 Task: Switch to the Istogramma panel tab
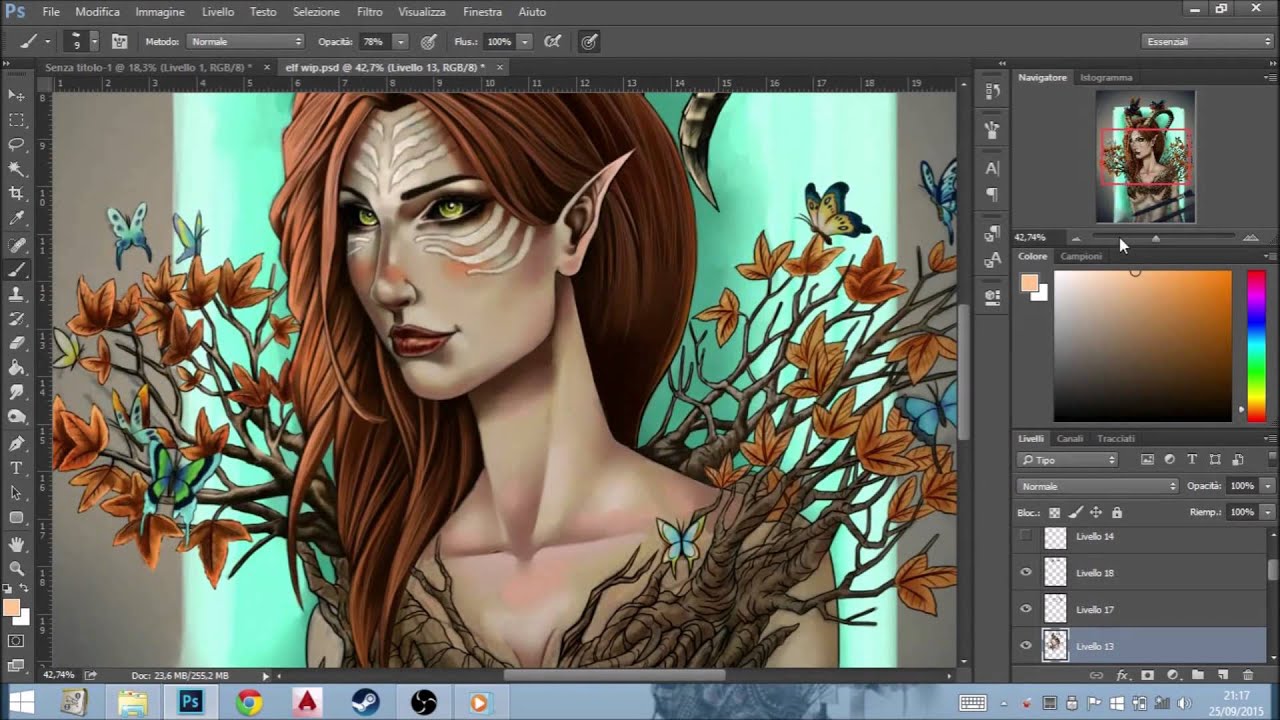(1106, 77)
